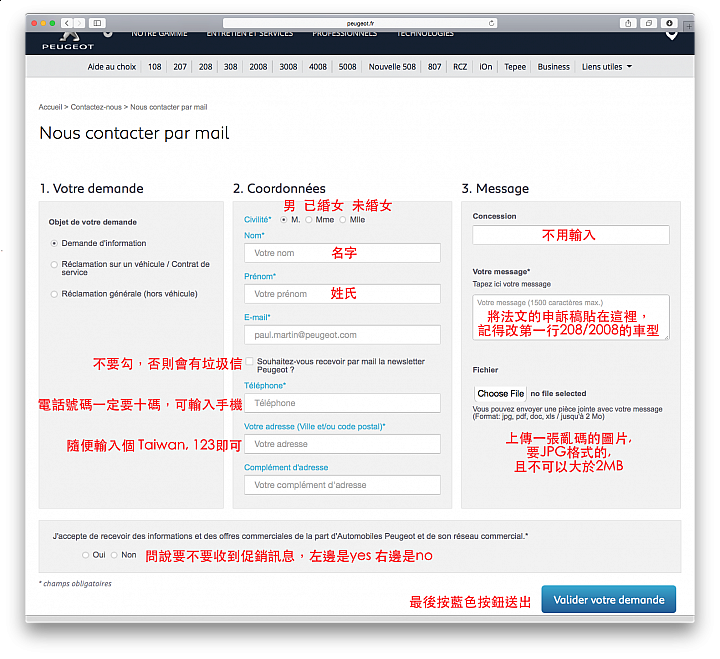
Task: Toggle the Safari sidebar icon
Action: tap(97, 23)
